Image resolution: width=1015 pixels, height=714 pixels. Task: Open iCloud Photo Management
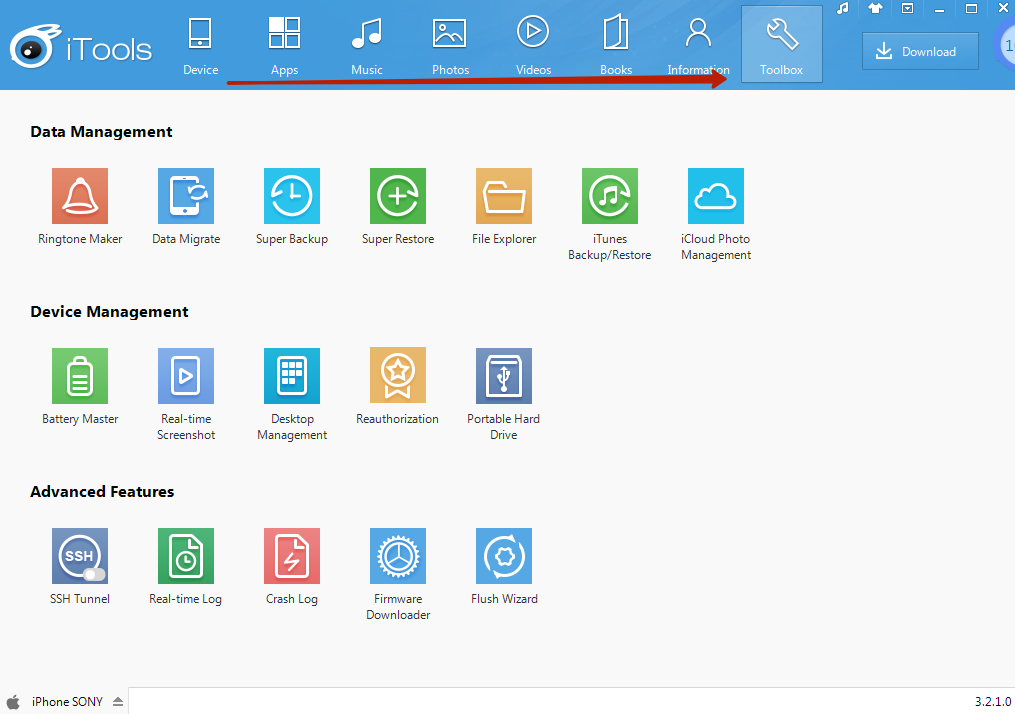coord(716,196)
